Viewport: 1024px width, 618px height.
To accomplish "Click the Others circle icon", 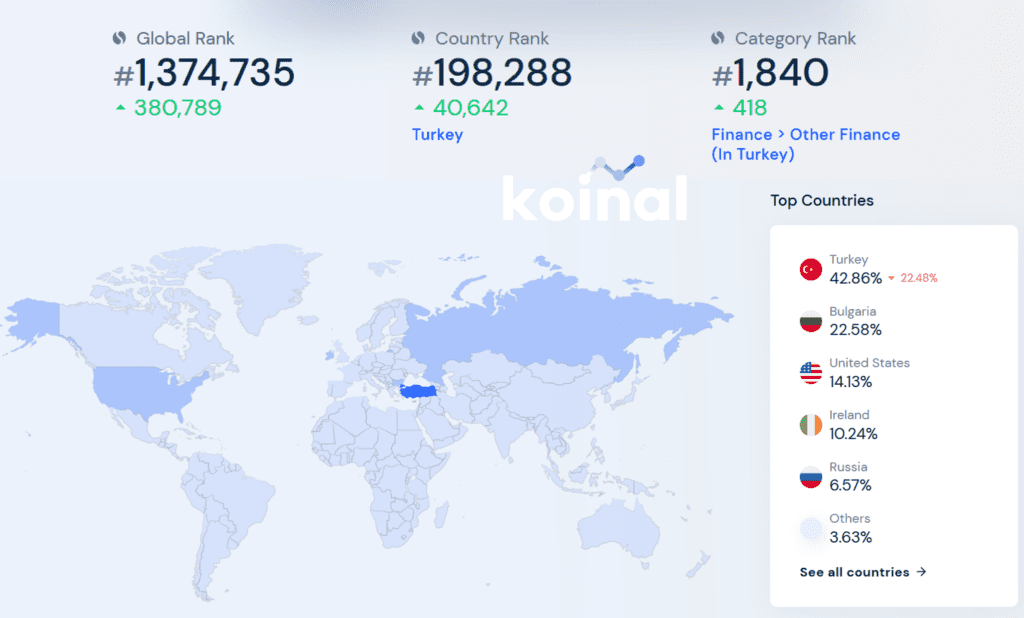I will point(810,529).
